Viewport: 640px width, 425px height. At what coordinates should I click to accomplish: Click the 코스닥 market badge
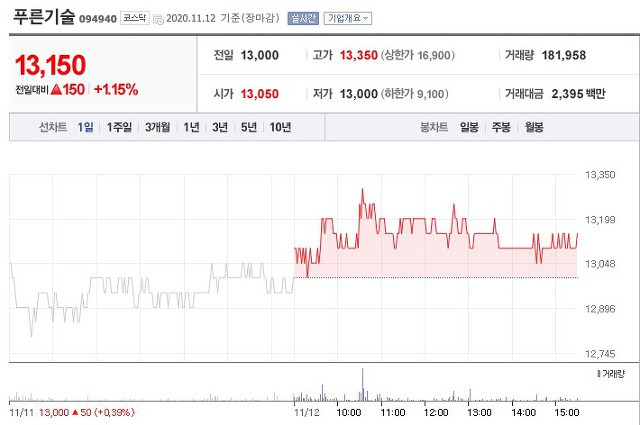(x=134, y=18)
